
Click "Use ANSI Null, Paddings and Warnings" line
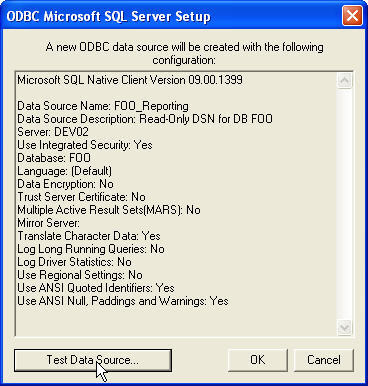pyautogui.click(x=123, y=301)
